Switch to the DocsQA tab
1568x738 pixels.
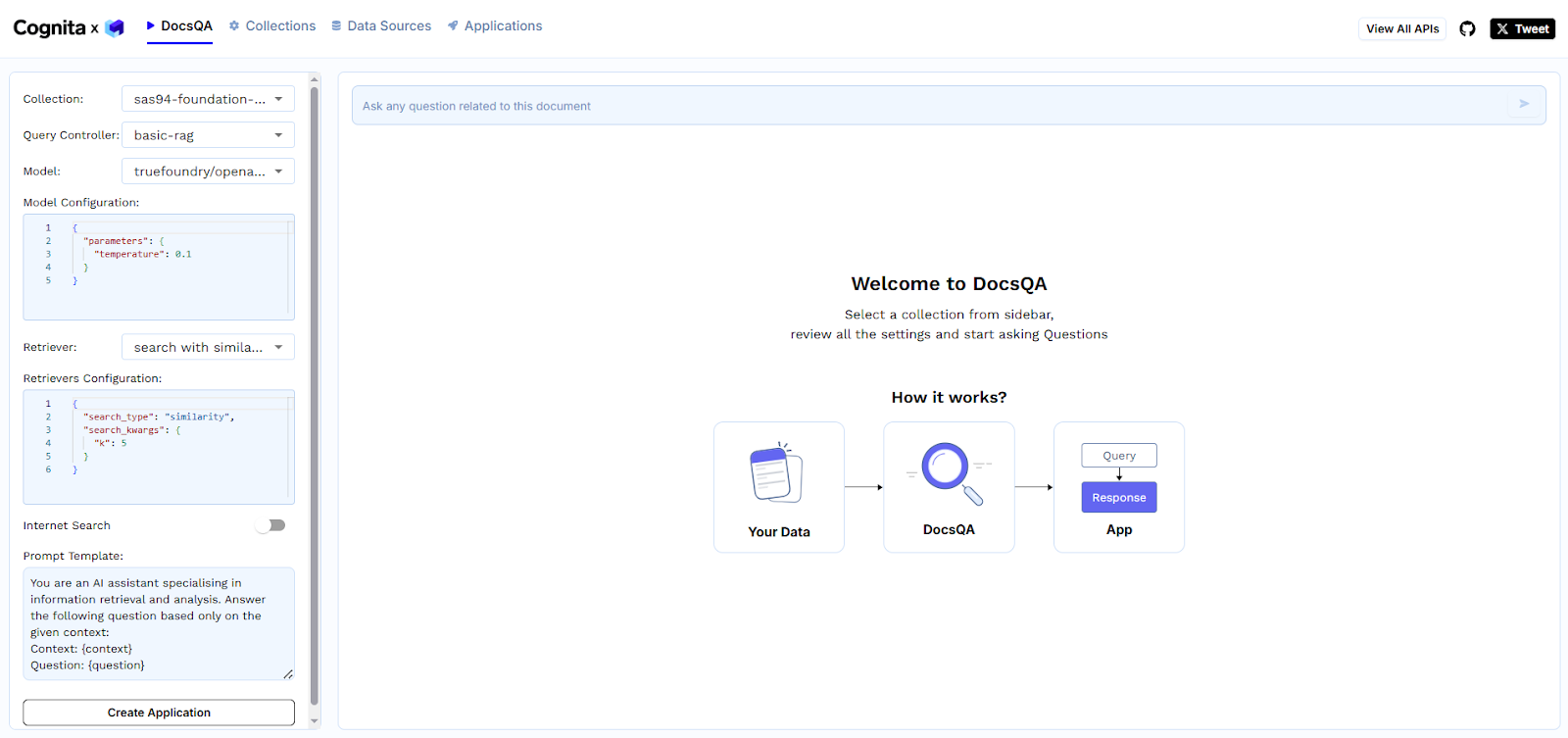tap(179, 26)
